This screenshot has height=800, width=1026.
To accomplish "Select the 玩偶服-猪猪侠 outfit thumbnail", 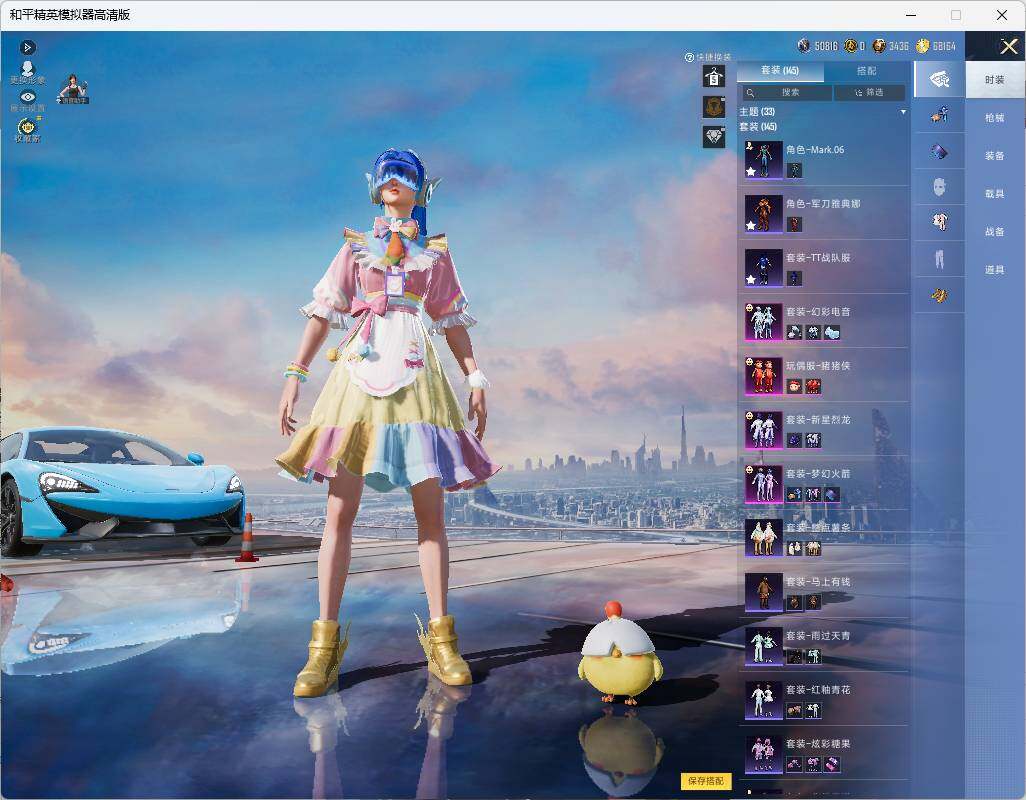I will 764,375.
